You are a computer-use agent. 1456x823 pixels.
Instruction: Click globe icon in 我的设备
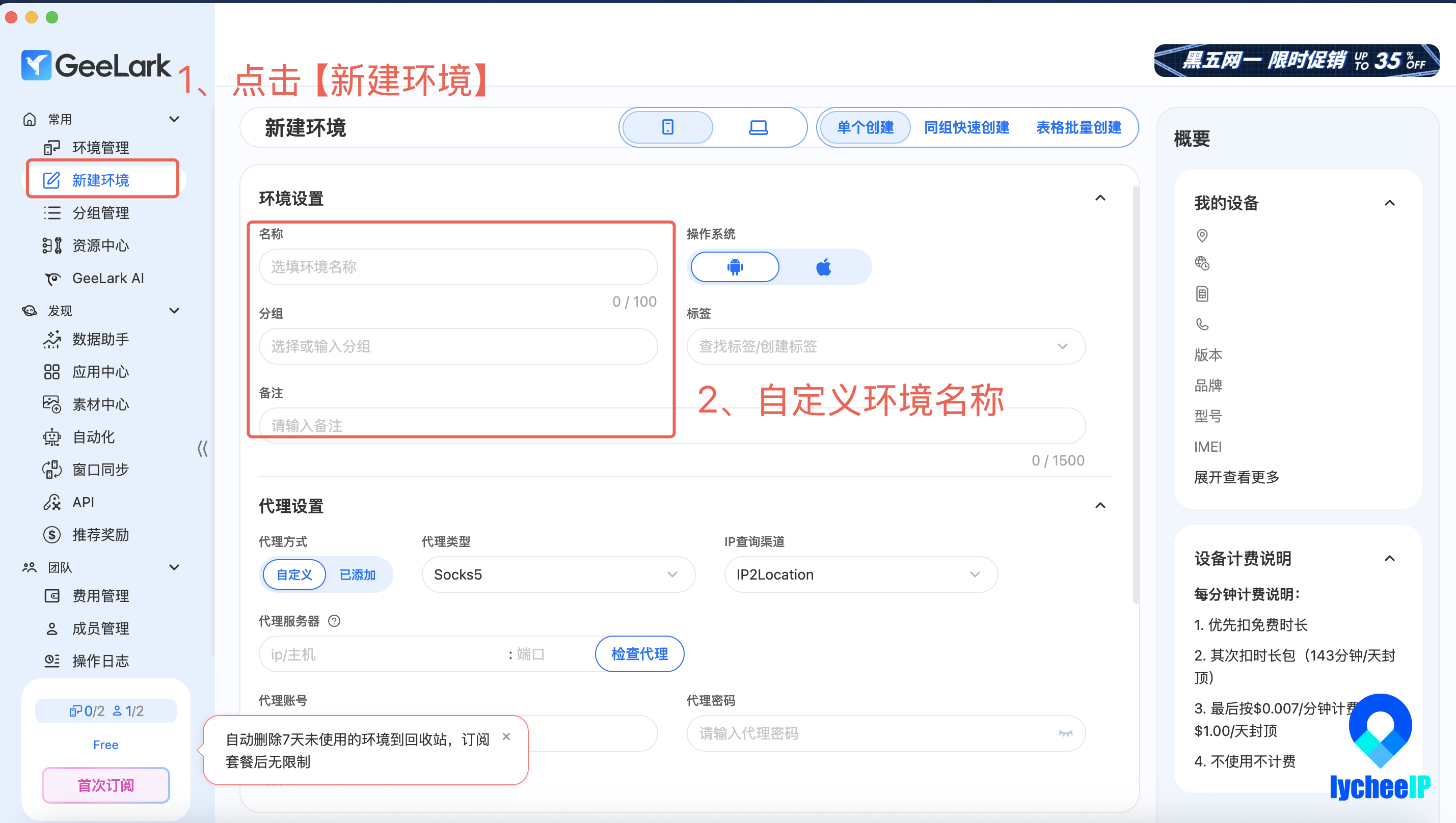tap(1202, 263)
